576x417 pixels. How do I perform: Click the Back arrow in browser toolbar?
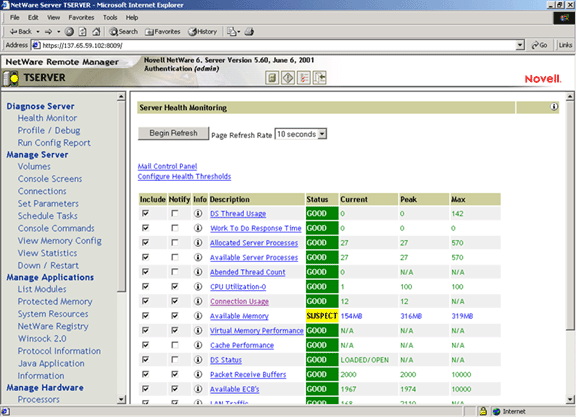[21, 32]
